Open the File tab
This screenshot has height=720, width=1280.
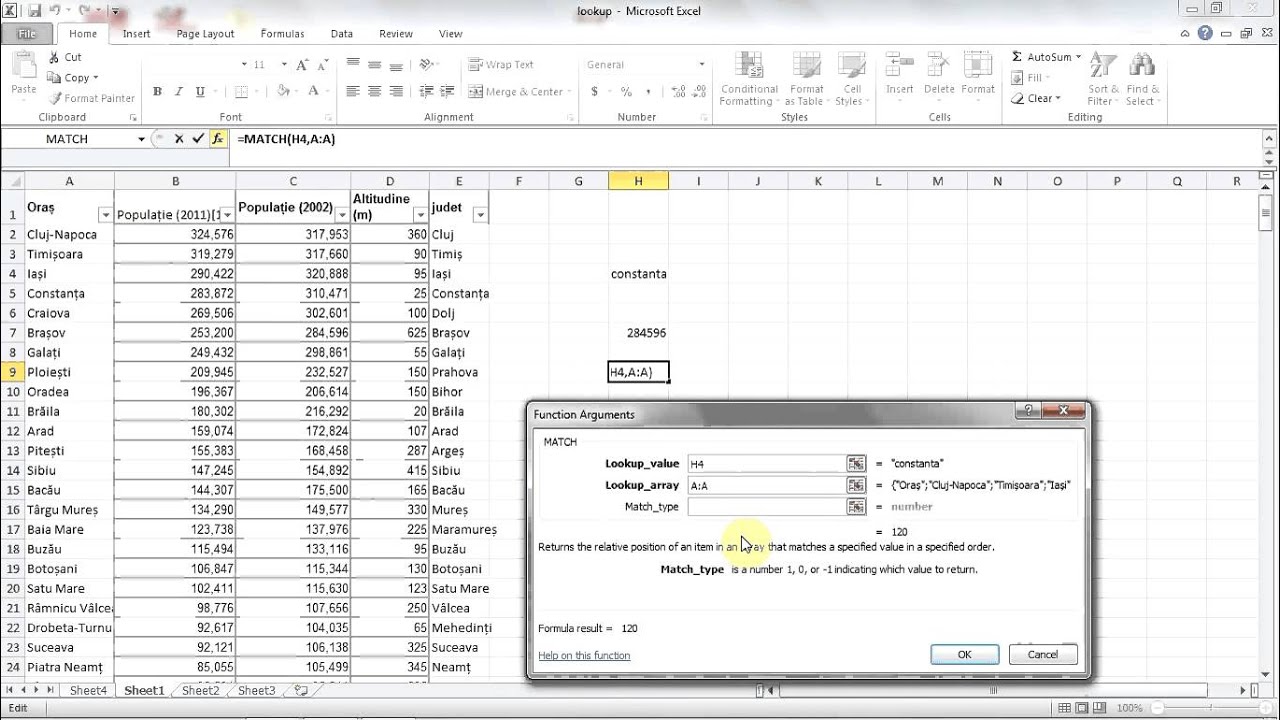(27, 33)
